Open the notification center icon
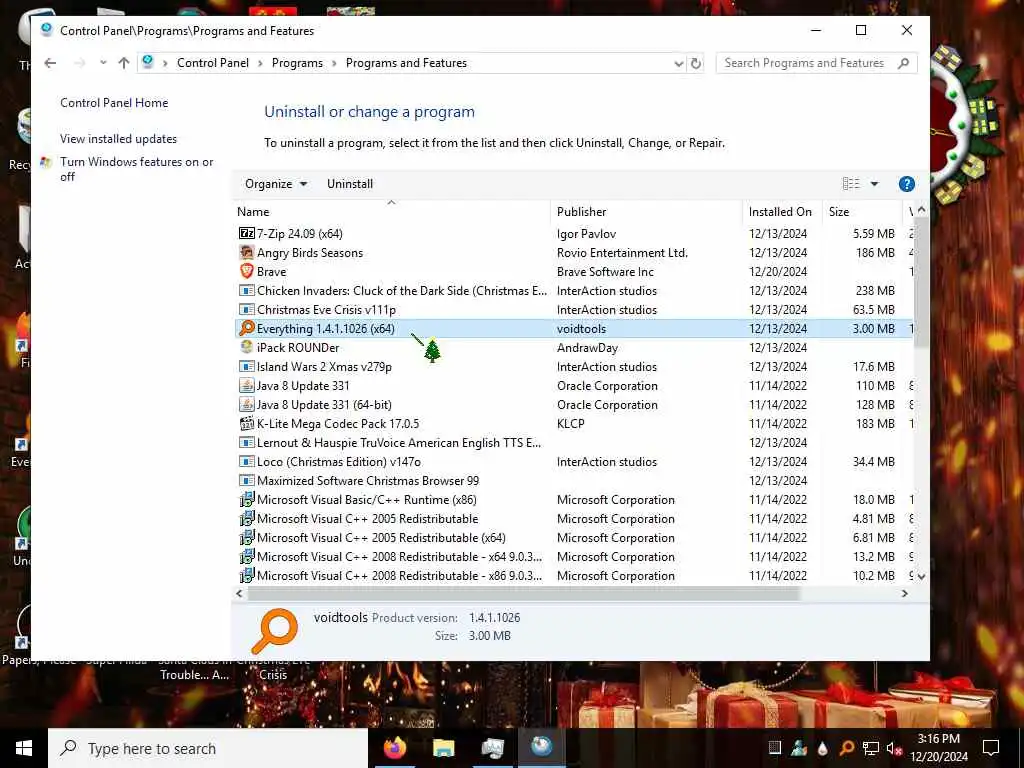Image resolution: width=1024 pixels, height=768 pixels. point(991,748)
